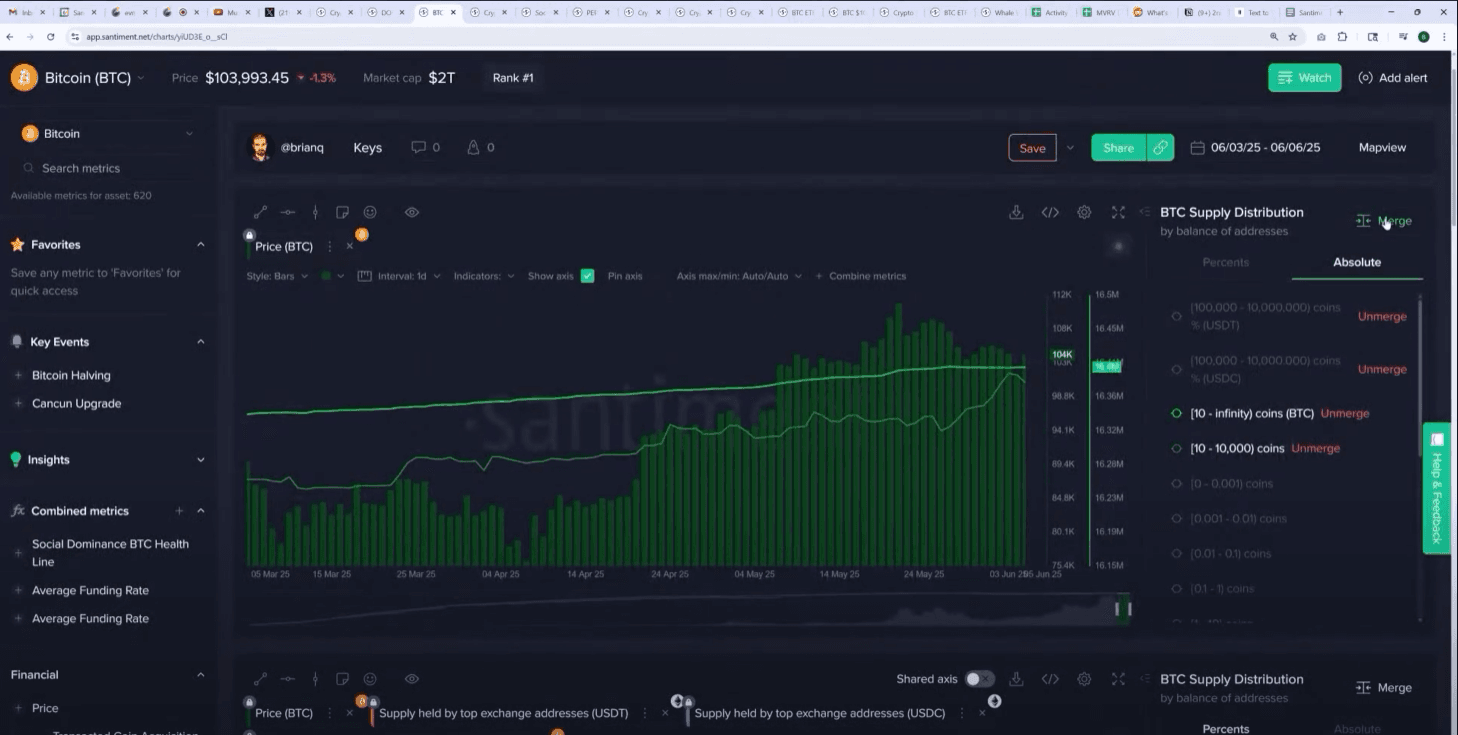Screen dimensions: 1458x735
Task: Open chart settings gear icon
Action: 1084,212
